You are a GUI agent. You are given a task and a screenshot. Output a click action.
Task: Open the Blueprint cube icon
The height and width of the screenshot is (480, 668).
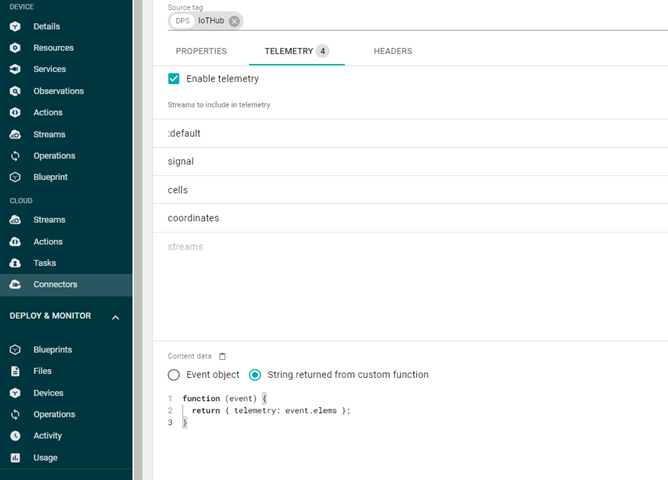click(15, 177)
